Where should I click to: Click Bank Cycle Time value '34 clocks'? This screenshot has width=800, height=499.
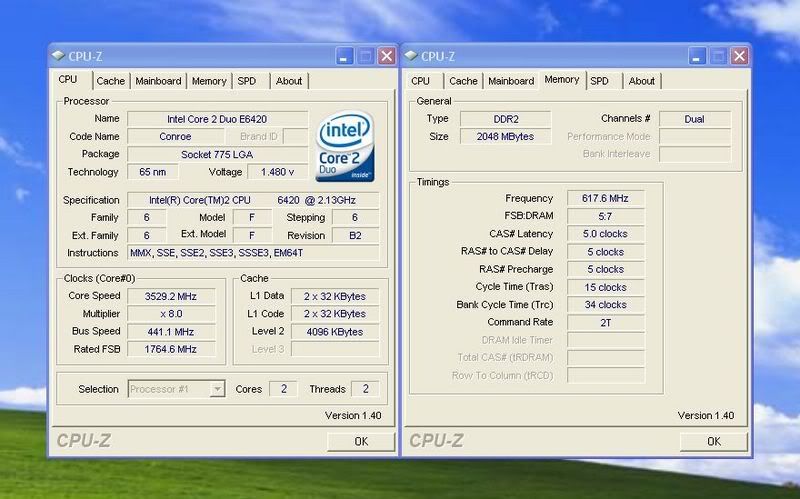606,305
